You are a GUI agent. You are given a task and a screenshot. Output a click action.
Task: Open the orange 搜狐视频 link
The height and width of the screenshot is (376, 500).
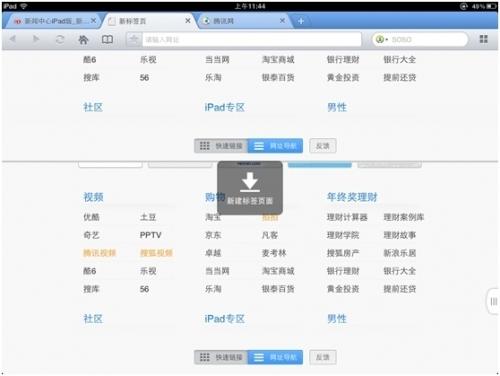156,253
